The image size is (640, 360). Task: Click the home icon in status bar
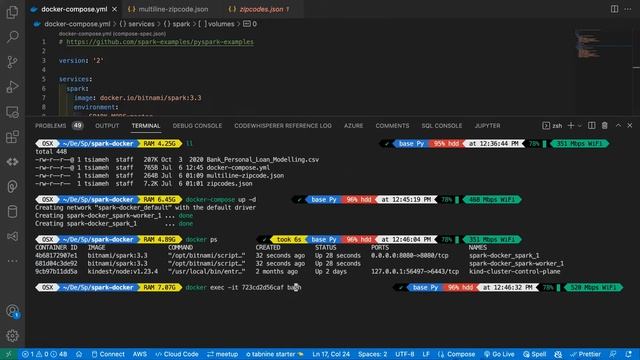click(x=79, y=354)
